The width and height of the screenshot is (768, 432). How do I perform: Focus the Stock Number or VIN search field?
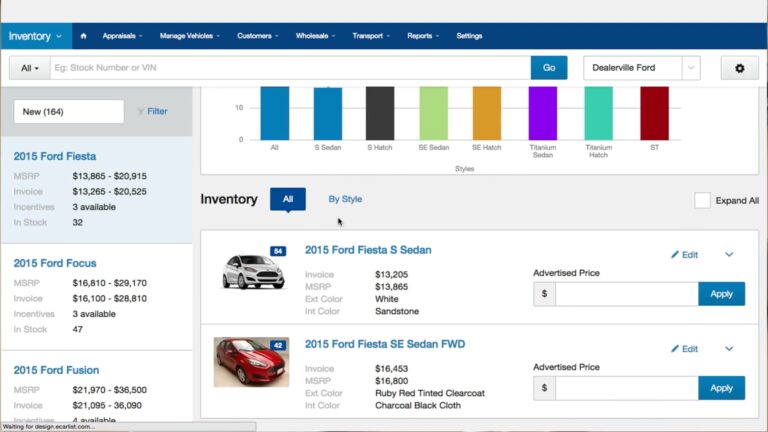(x=290, y=68)
